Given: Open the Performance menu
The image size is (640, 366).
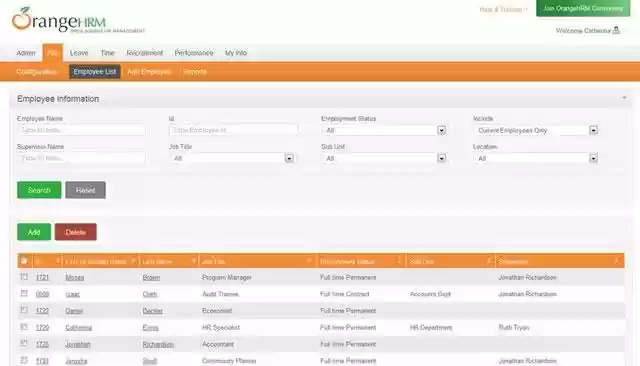Looking at the screenshot, I should pyautogui.click(x=194, y=53).
